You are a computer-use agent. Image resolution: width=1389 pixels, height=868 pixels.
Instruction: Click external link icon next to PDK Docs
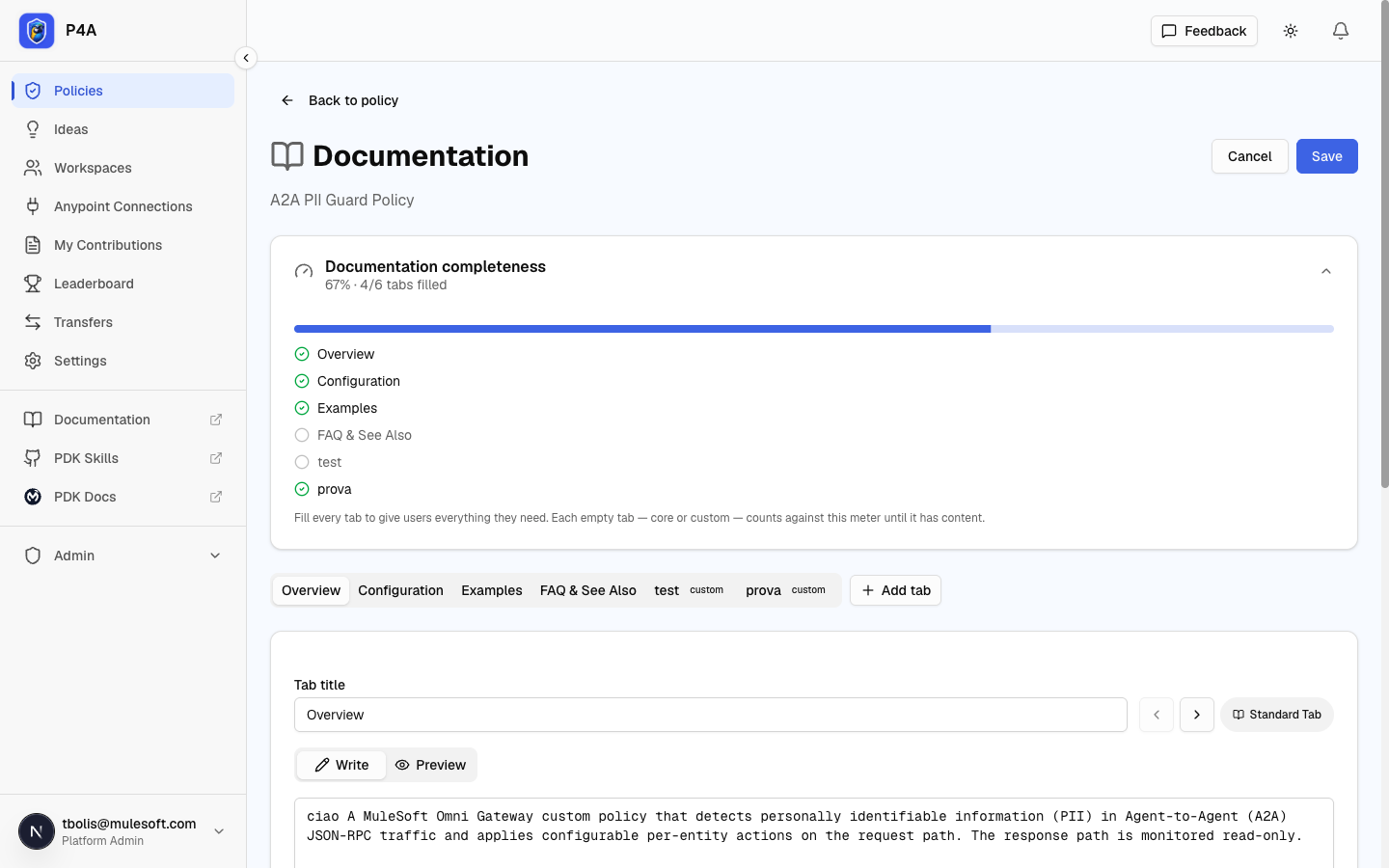(216, 497)
